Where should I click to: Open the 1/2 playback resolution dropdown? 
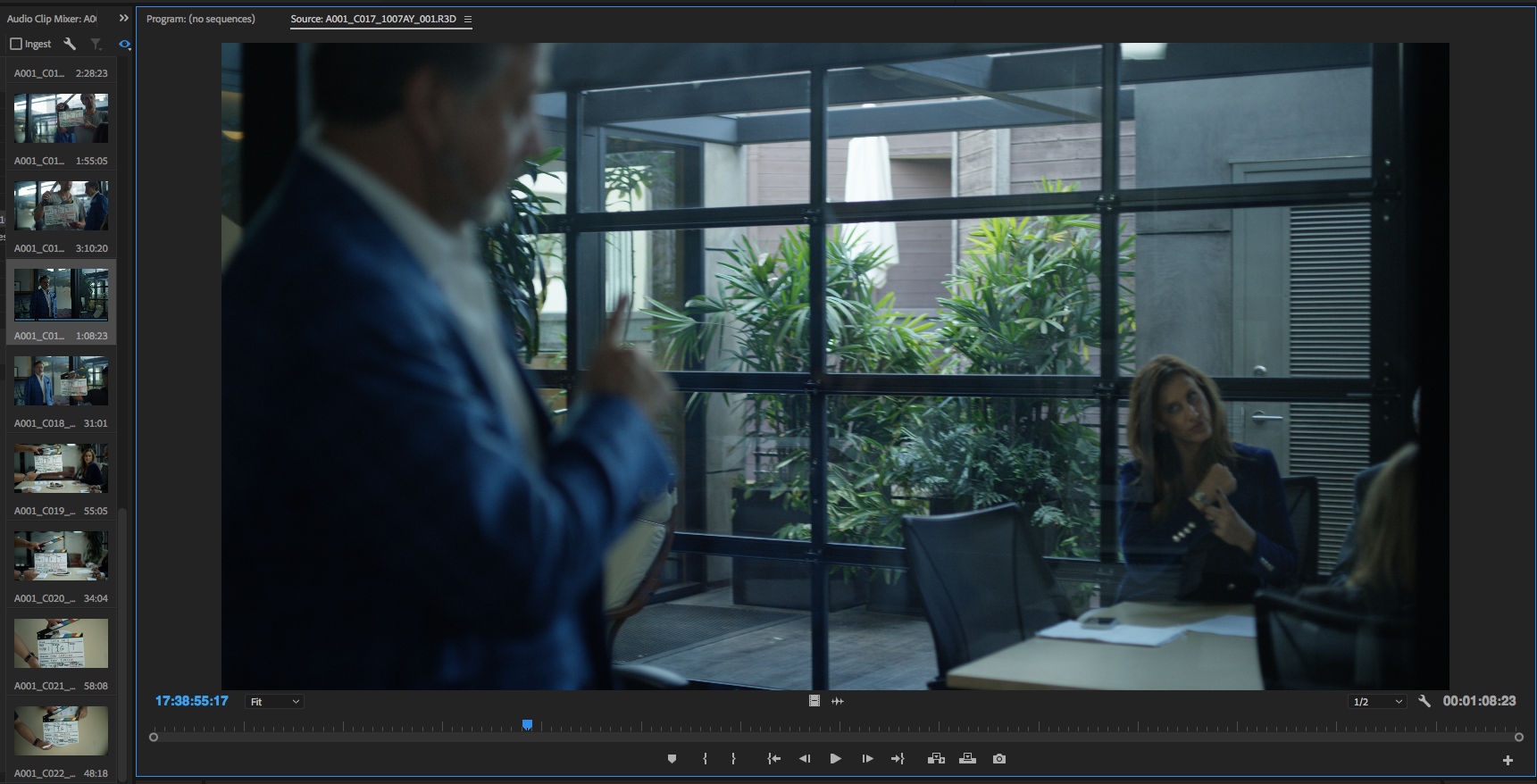(x=1377, y=702)
